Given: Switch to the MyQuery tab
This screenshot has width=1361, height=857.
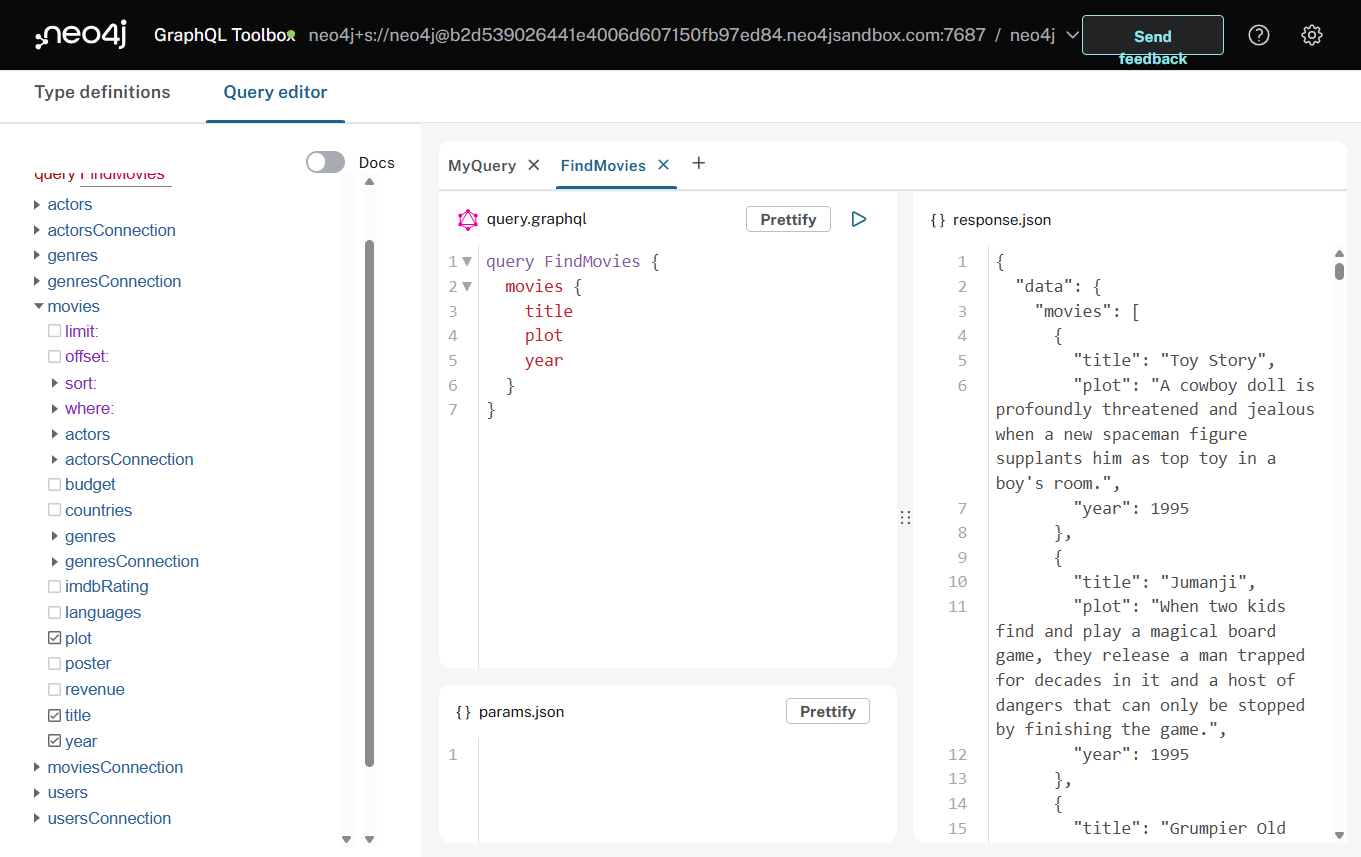Looking at the screenshot, I should click(482, 165).
